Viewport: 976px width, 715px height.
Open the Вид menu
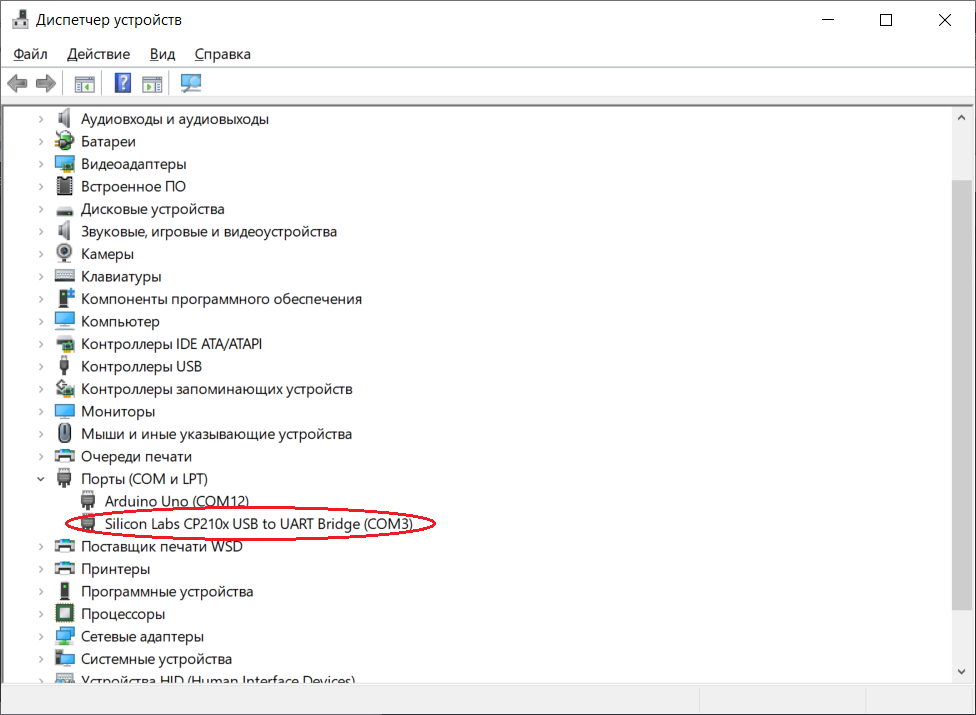162,54
